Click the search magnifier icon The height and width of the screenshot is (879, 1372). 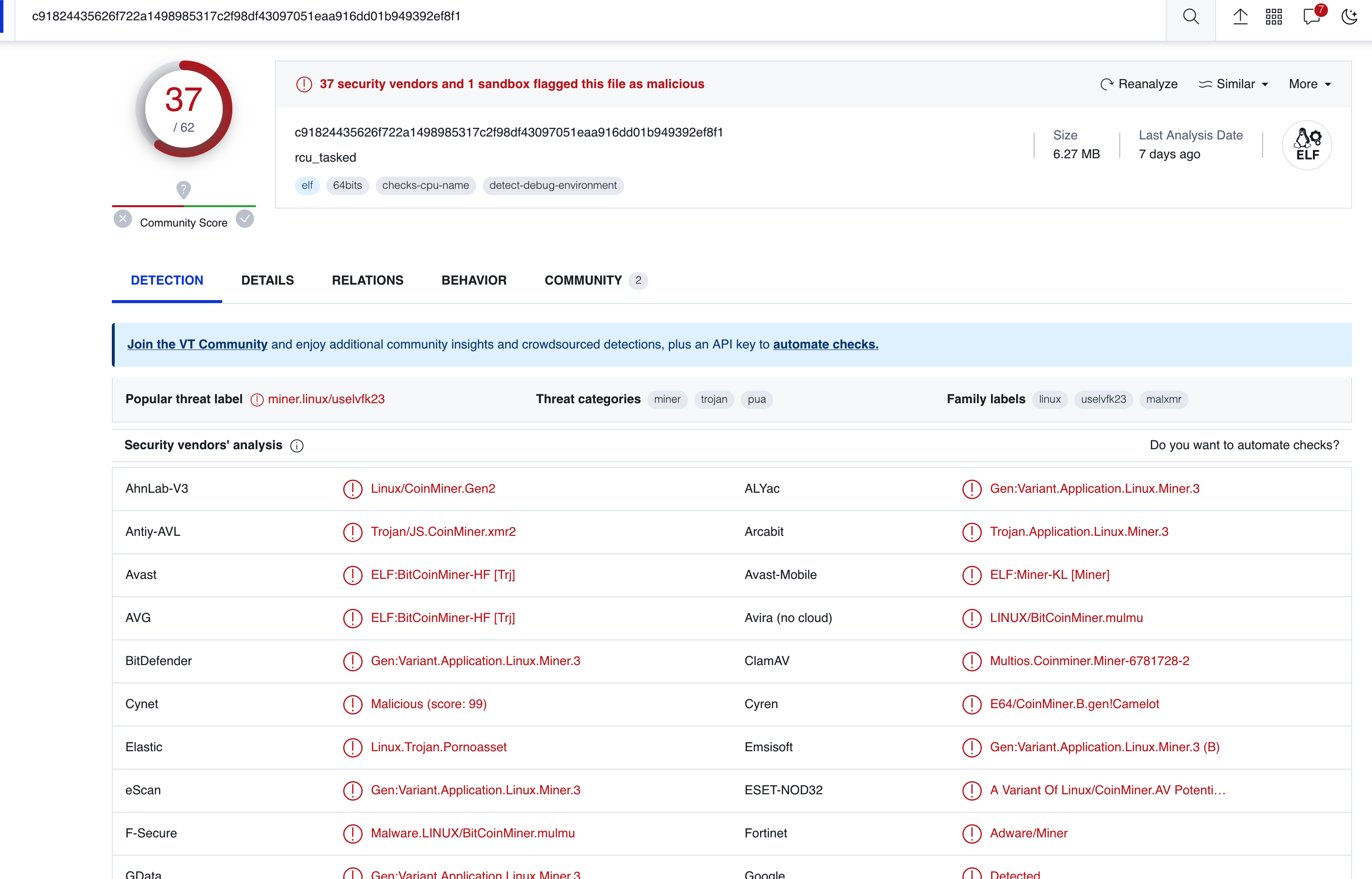tap(1190, 17)
